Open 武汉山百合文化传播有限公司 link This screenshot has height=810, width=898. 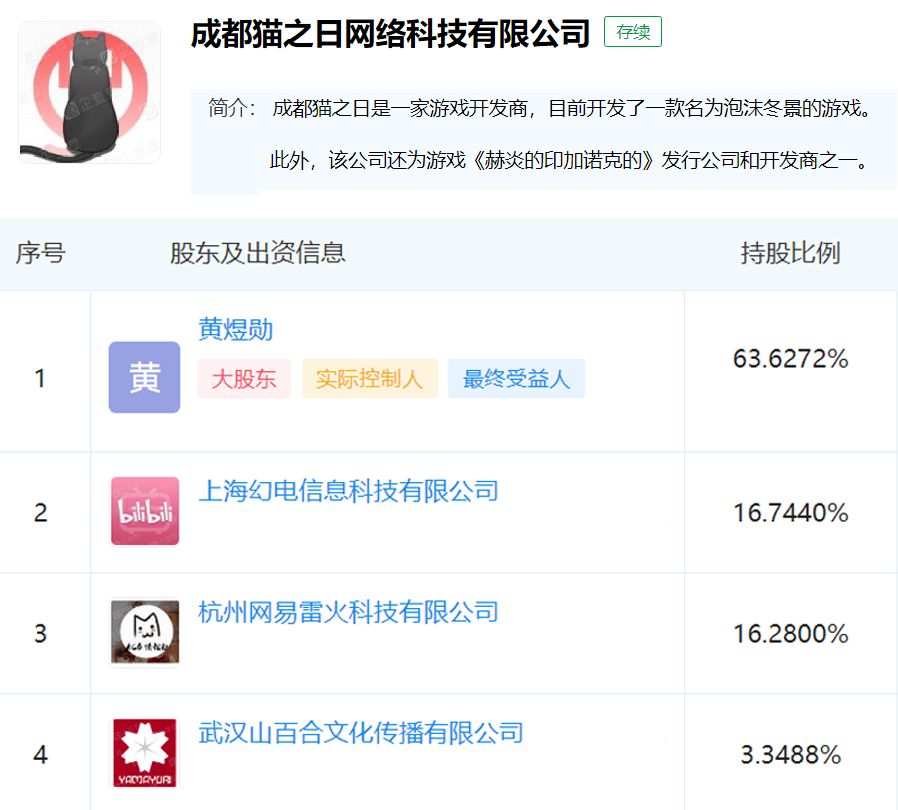[361, 733]
